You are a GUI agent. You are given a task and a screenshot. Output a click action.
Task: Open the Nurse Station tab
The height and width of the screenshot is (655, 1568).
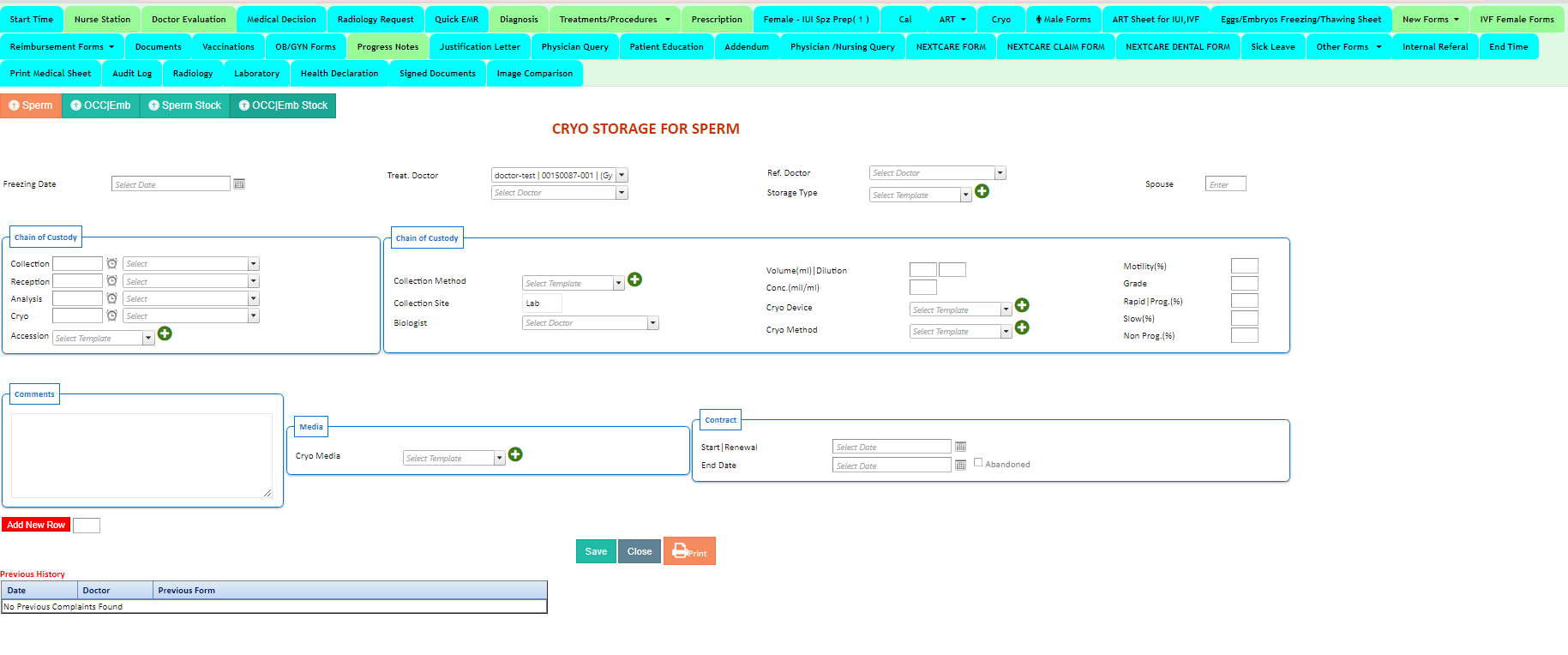pos(103,20)
